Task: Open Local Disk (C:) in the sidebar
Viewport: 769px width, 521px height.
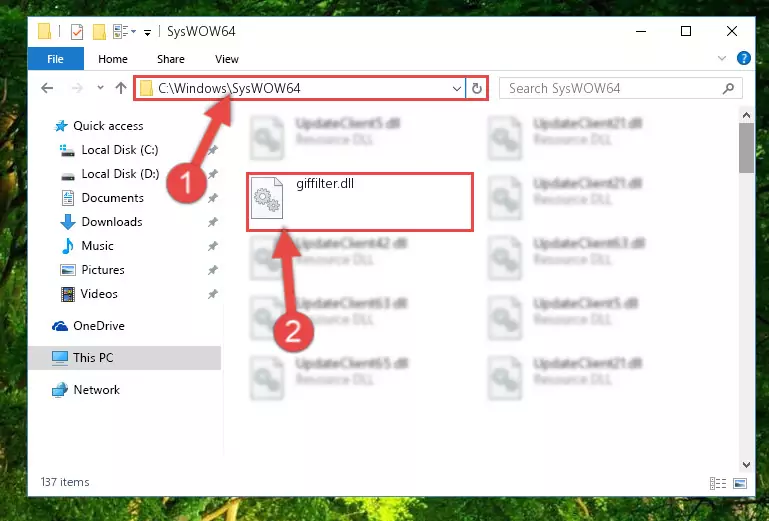Action: [120, 150]
